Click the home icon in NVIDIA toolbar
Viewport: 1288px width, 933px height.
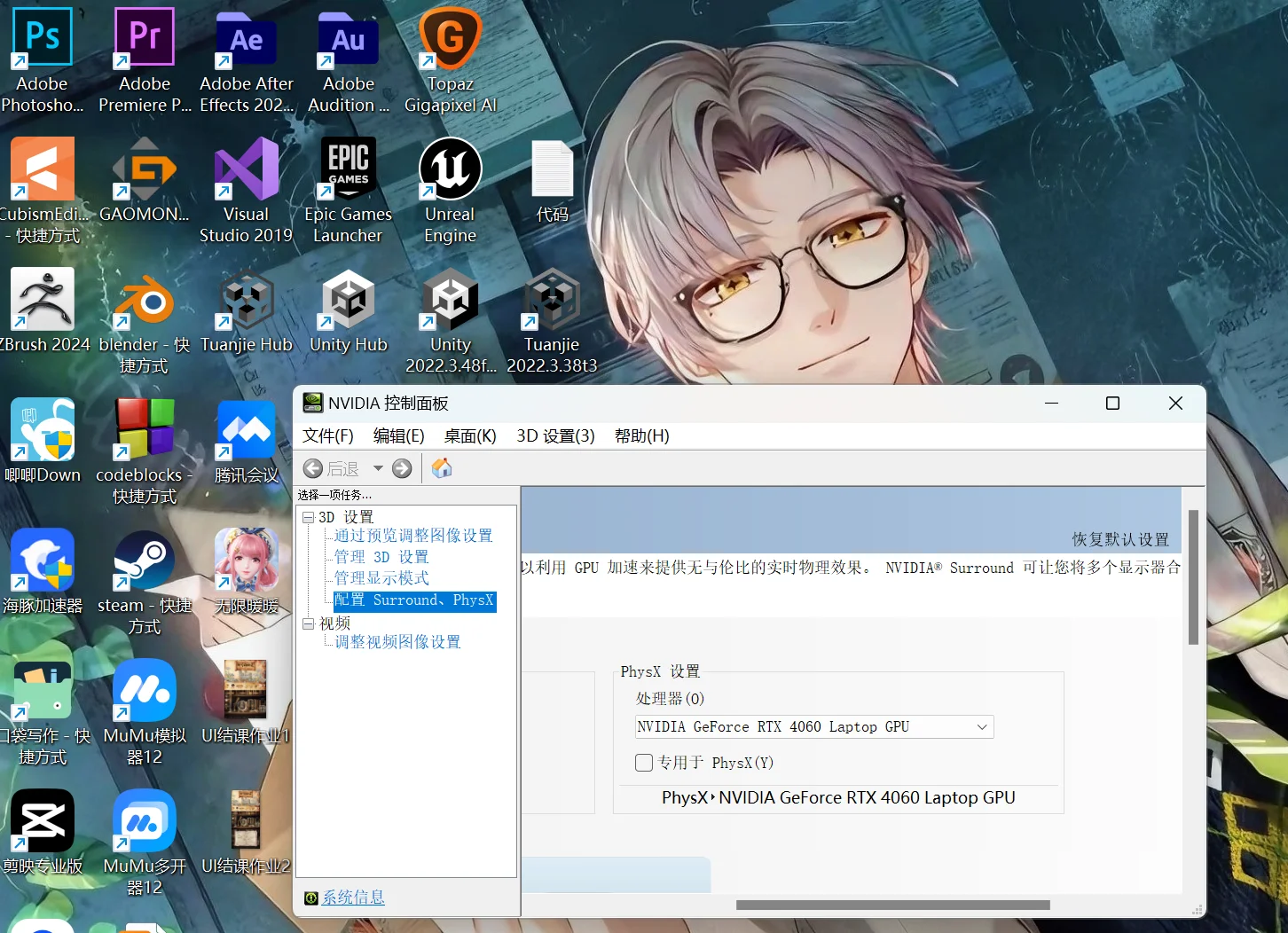click(x=442, y=468)
